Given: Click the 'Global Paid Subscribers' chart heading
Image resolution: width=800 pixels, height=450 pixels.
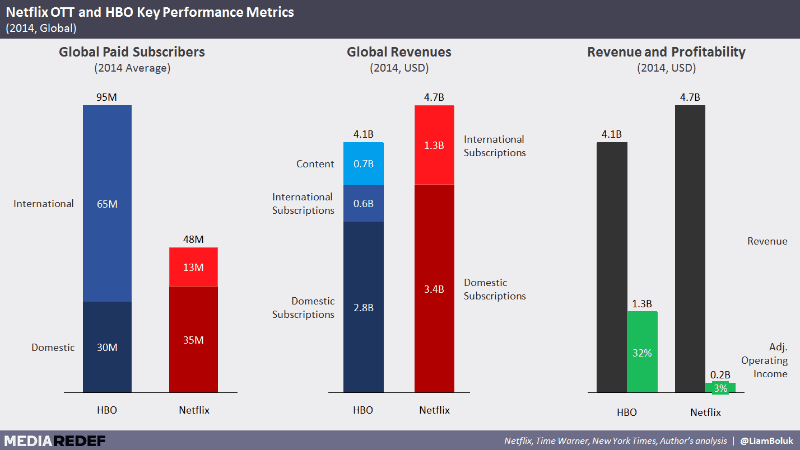Looking at the screenshot, I should [x=132, y=52].
